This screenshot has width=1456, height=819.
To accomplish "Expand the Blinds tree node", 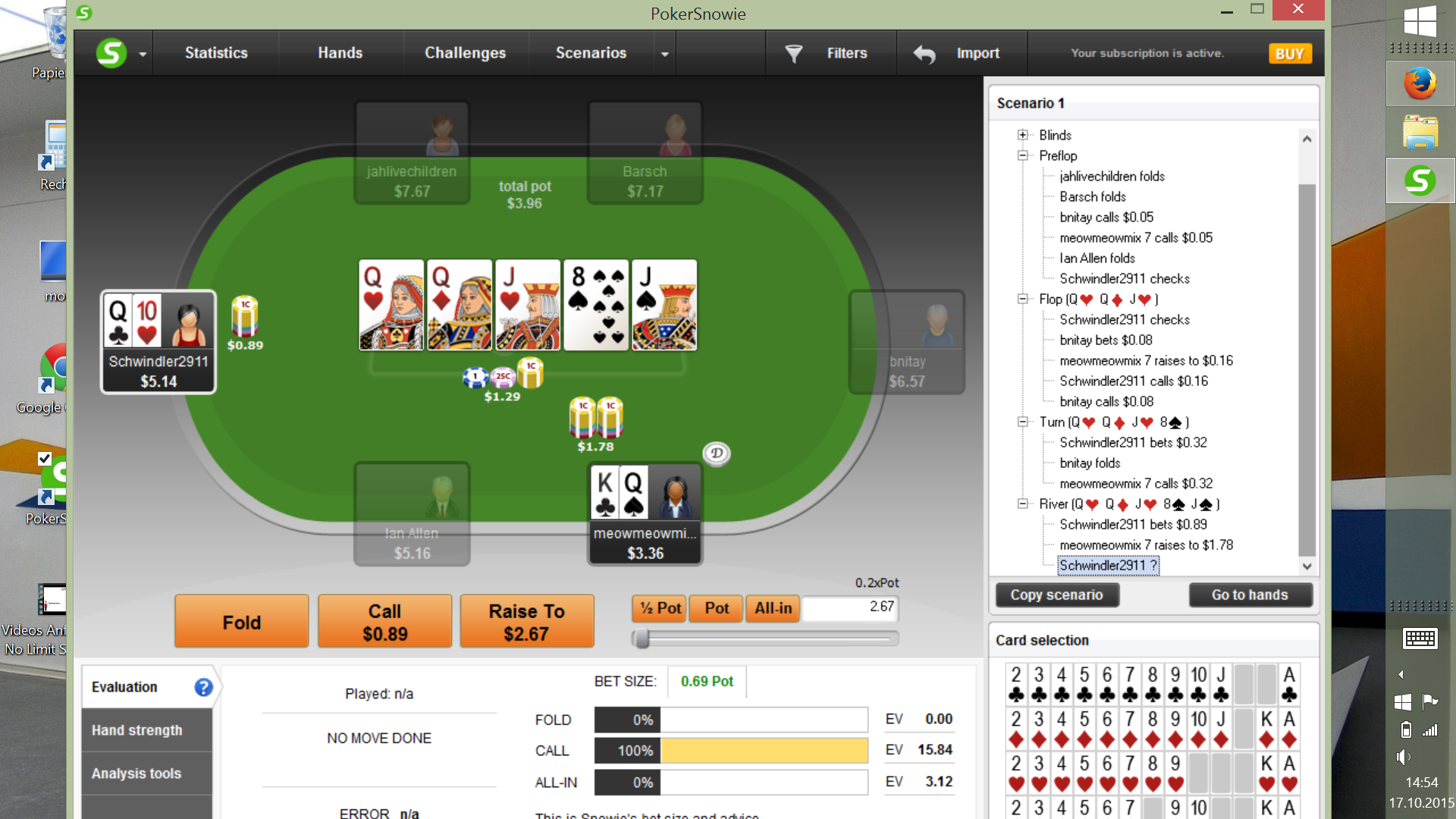I will tap(1023, 135).
